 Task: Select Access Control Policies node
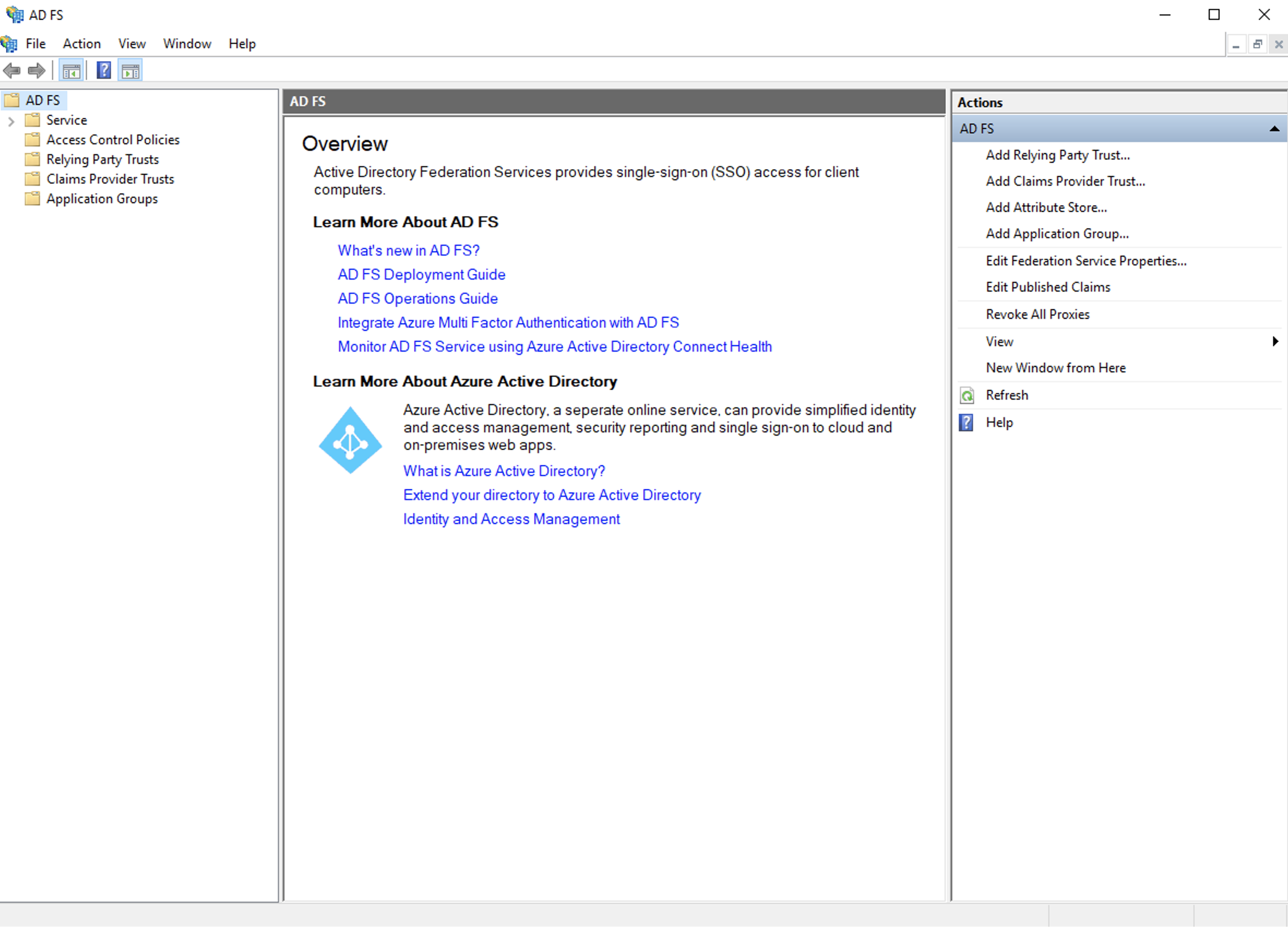click(x=113, y=139)
